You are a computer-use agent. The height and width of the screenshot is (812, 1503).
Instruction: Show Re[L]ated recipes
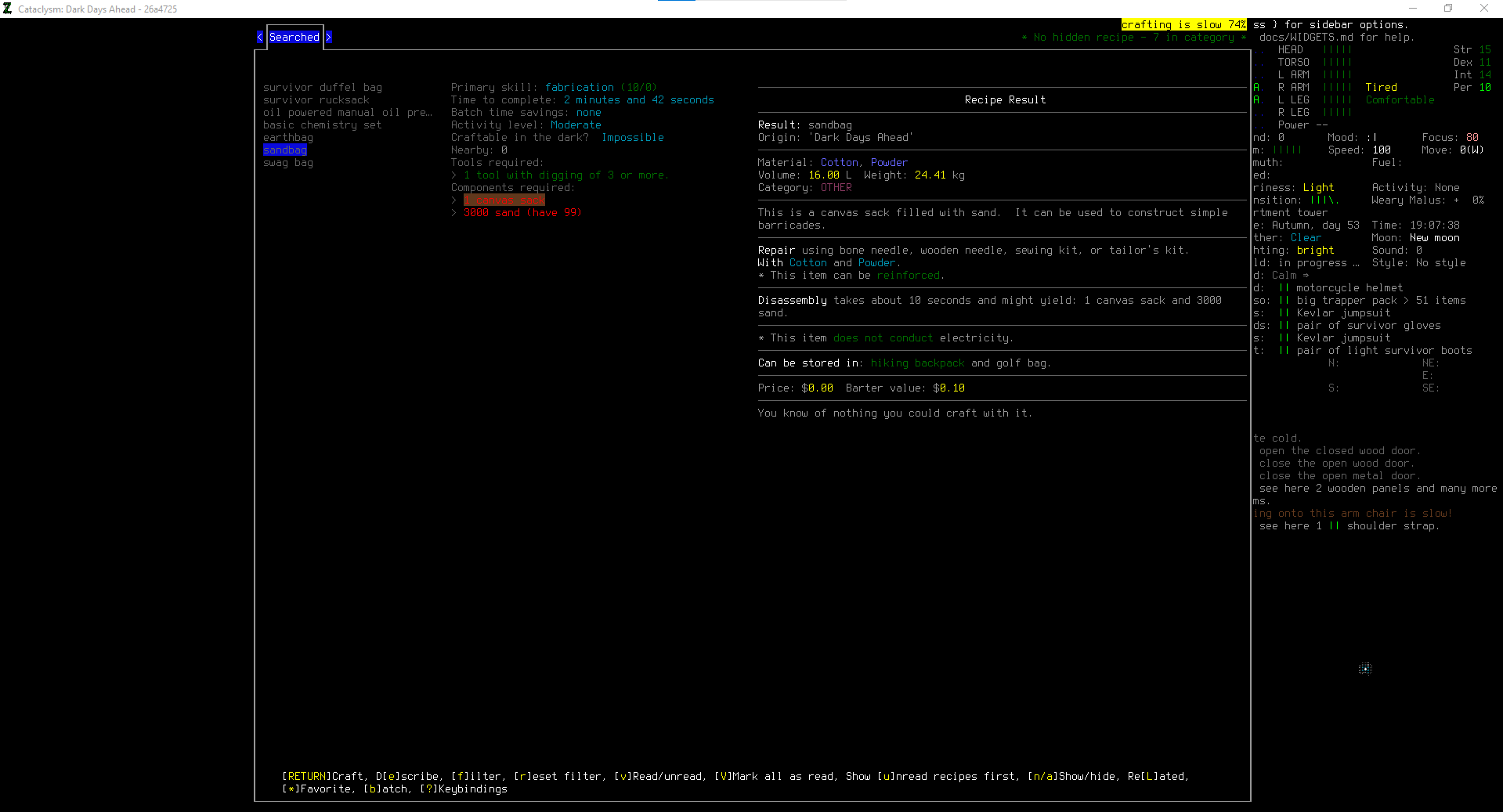tap(1158, 776)
